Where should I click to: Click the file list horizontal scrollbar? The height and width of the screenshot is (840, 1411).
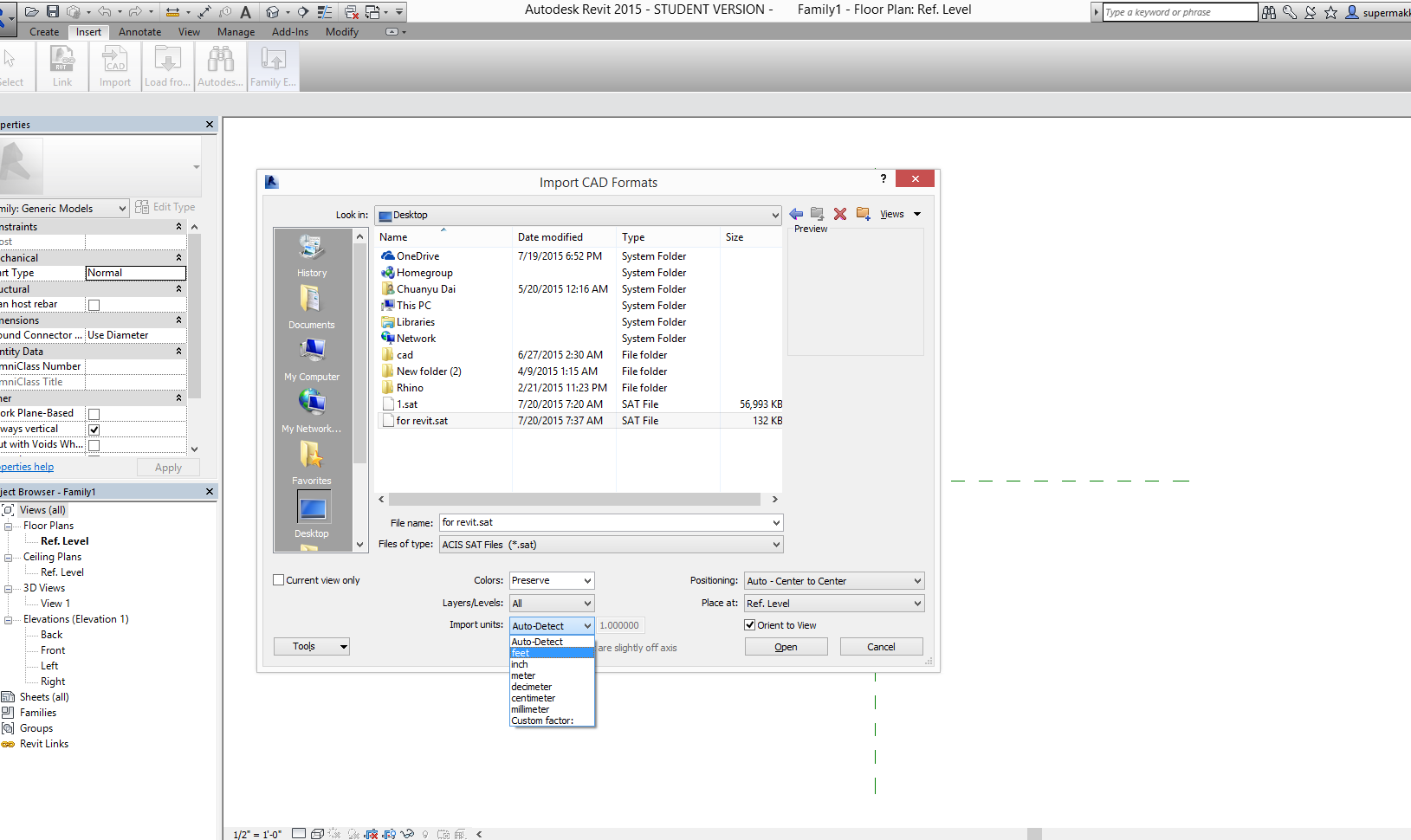coord(574,499)
